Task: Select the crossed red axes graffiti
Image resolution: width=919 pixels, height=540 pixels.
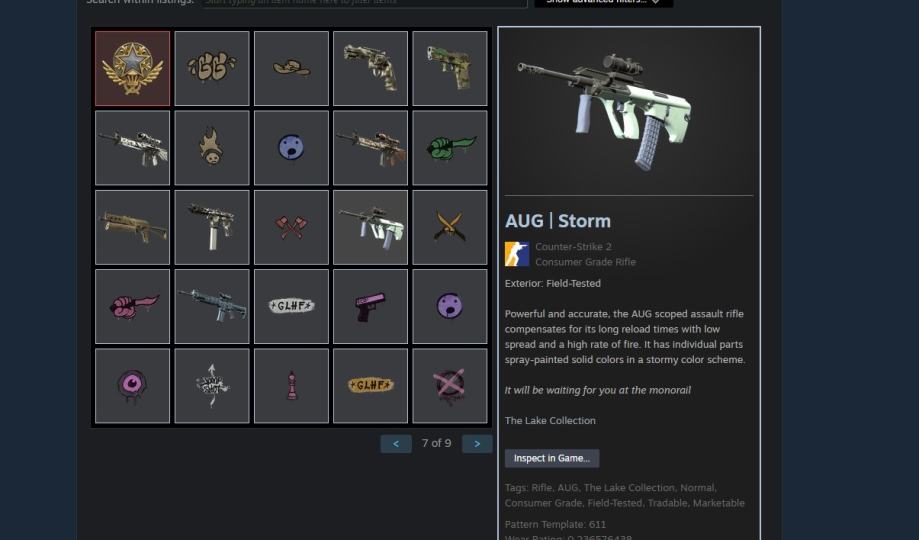Action: coord(291,227)
